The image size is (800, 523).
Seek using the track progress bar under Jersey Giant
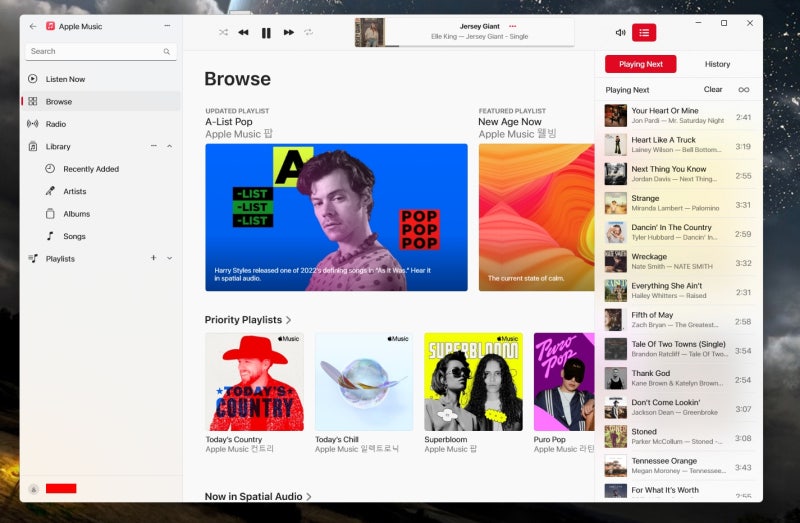479,46
